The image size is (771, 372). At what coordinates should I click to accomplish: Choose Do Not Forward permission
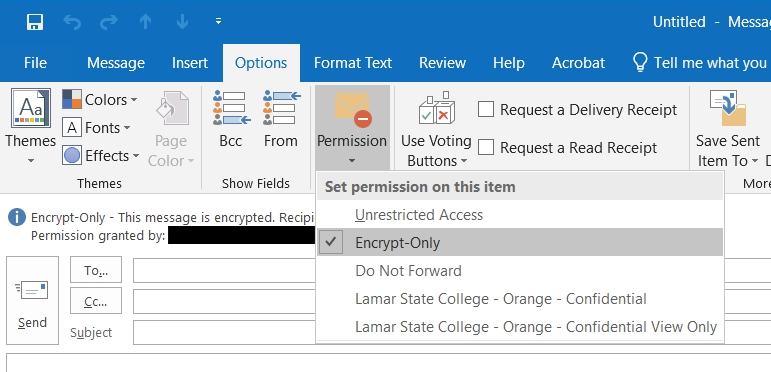click(520, 271)
